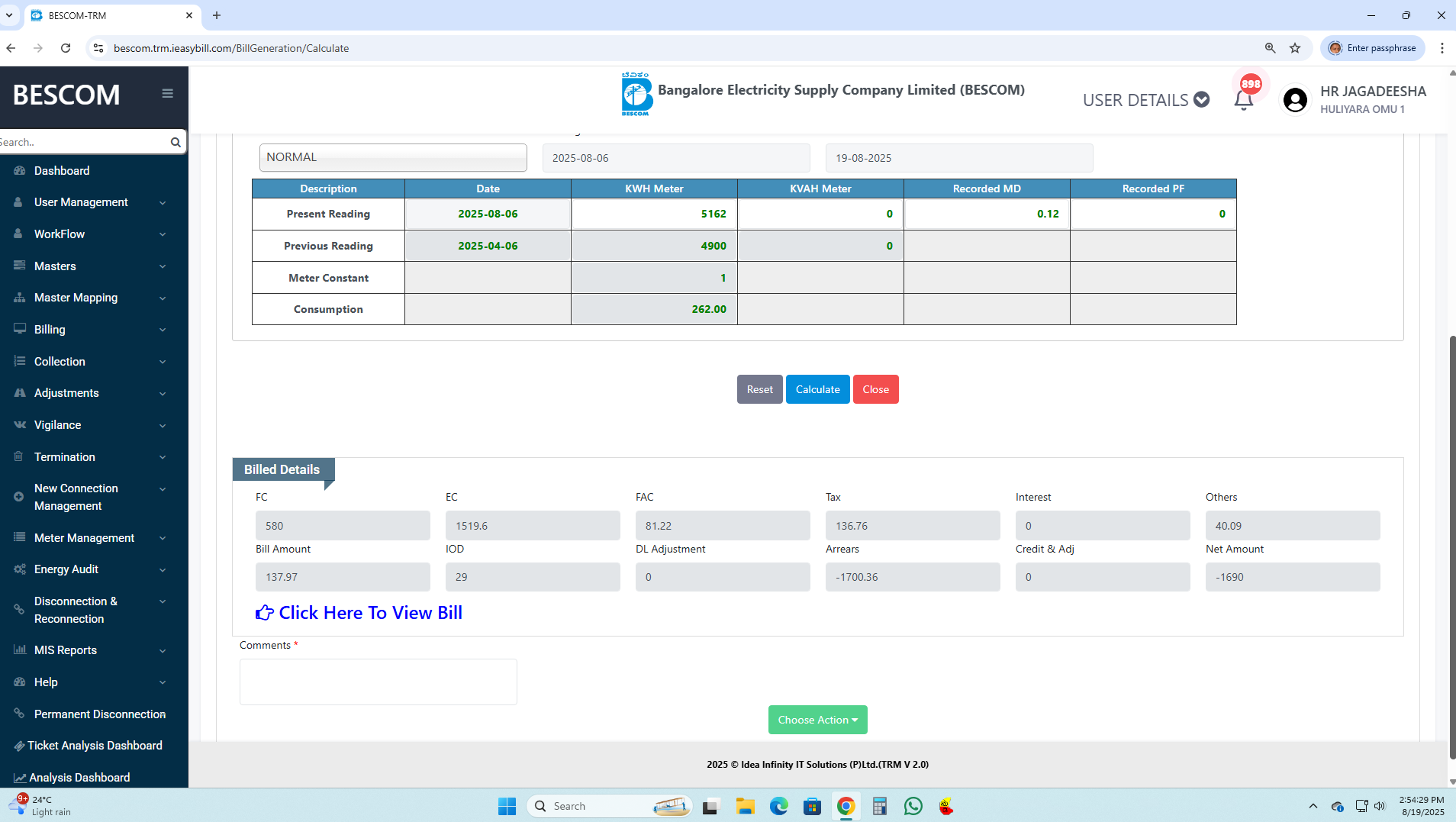
Task: Click the BESCOM company logo
Action: click(636, 94)
